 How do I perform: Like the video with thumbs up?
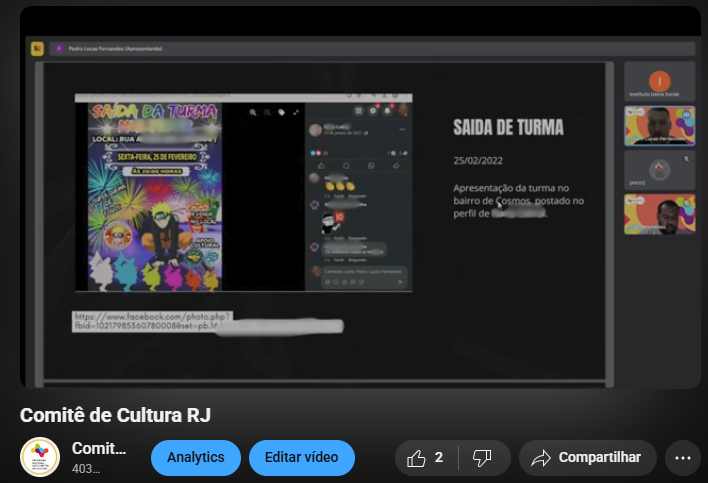(425, 458)
